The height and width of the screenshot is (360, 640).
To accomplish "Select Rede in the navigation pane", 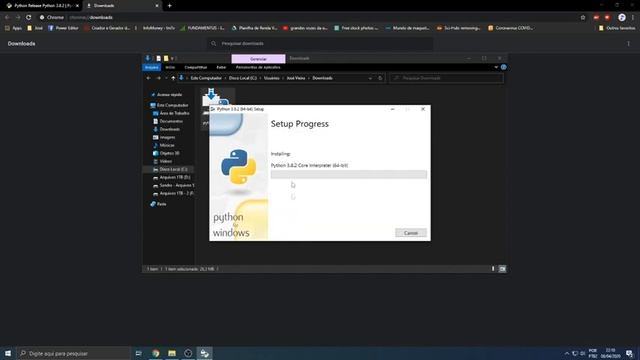I will coord(161,204).
